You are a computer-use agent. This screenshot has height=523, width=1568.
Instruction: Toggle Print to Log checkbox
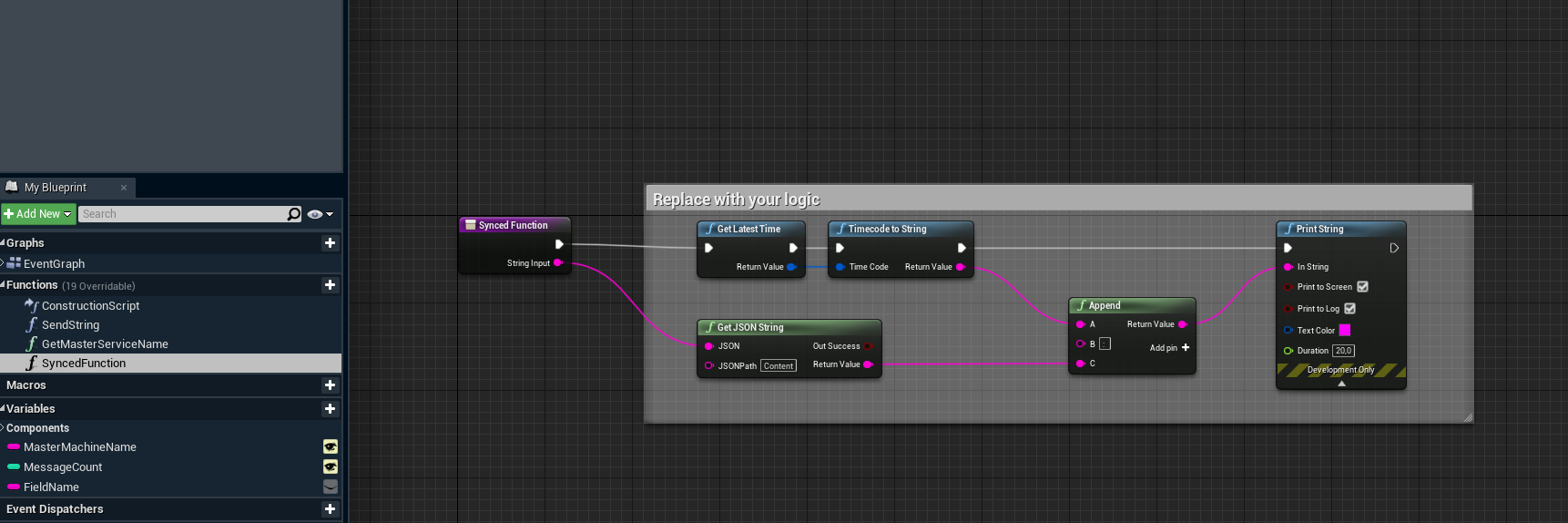click(x=1349, y=309)
